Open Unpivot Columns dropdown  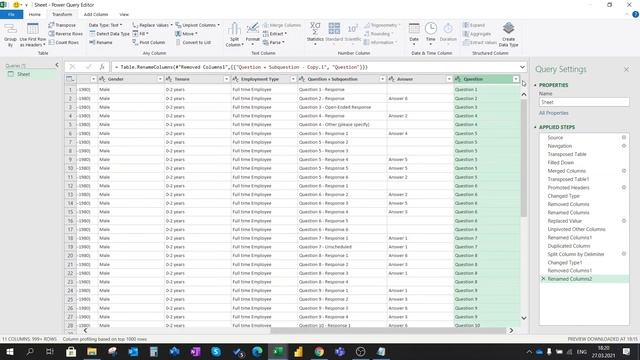click(198, 25)
